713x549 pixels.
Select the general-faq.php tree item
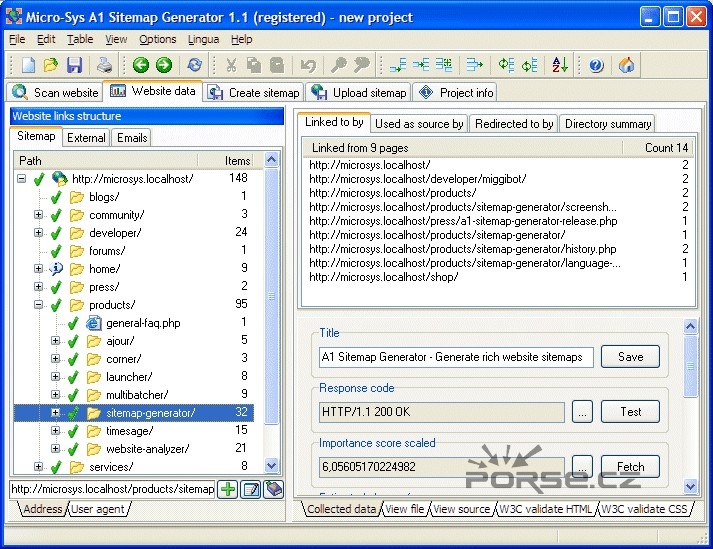click(x=143, y=323)
